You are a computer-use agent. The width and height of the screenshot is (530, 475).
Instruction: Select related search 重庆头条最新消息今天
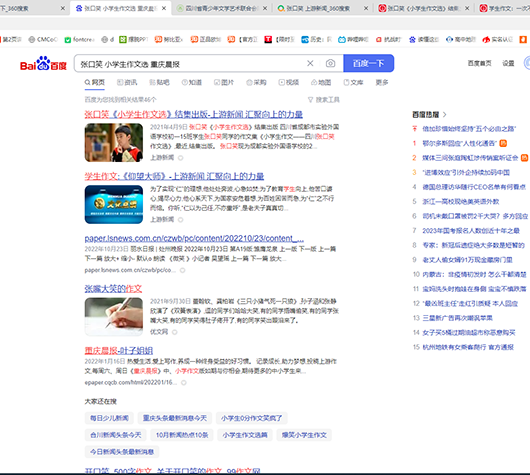click(175, 418)
